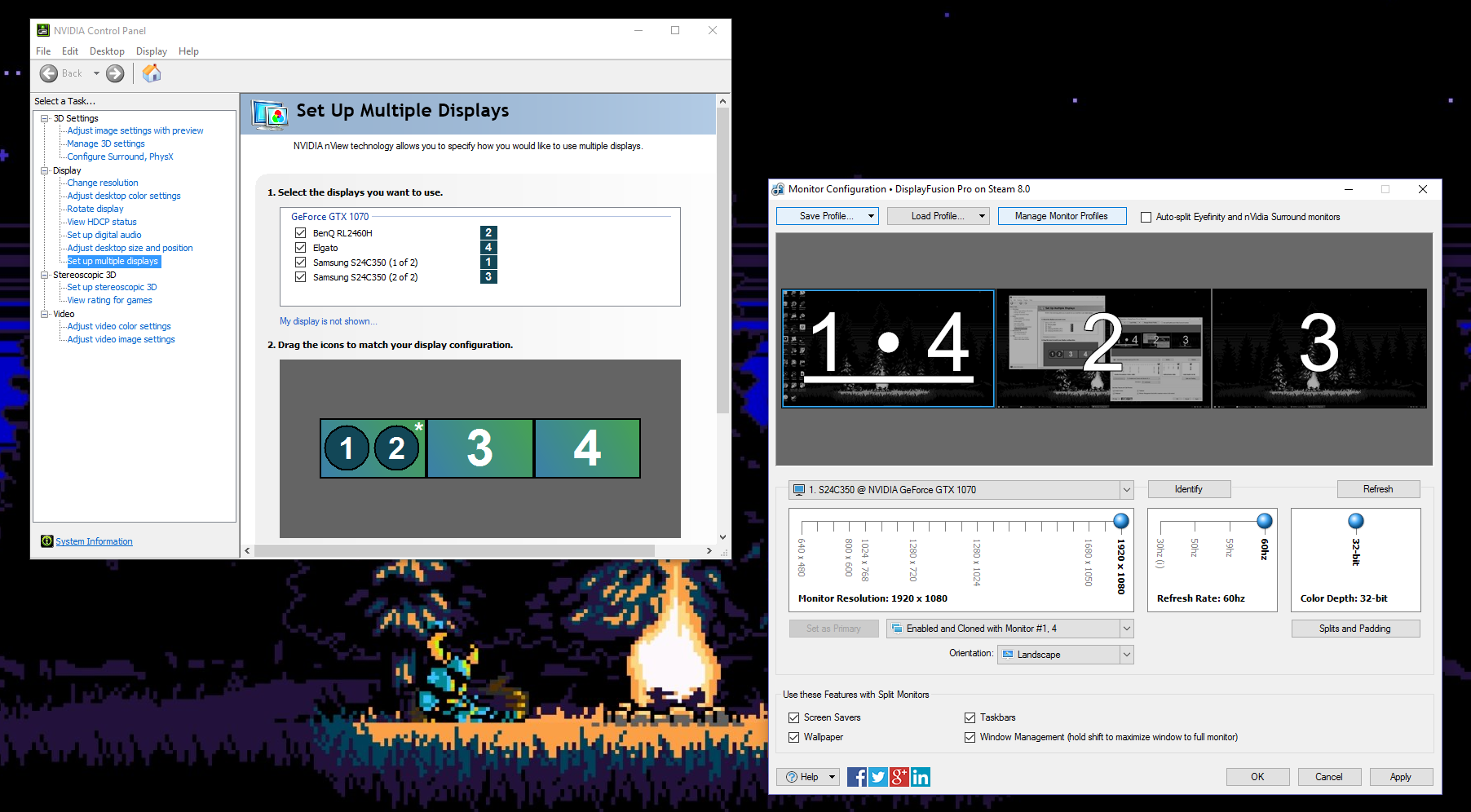Toggle the Elgato display checkbox
Screen dimensions: 1471x812
point(300,248)
